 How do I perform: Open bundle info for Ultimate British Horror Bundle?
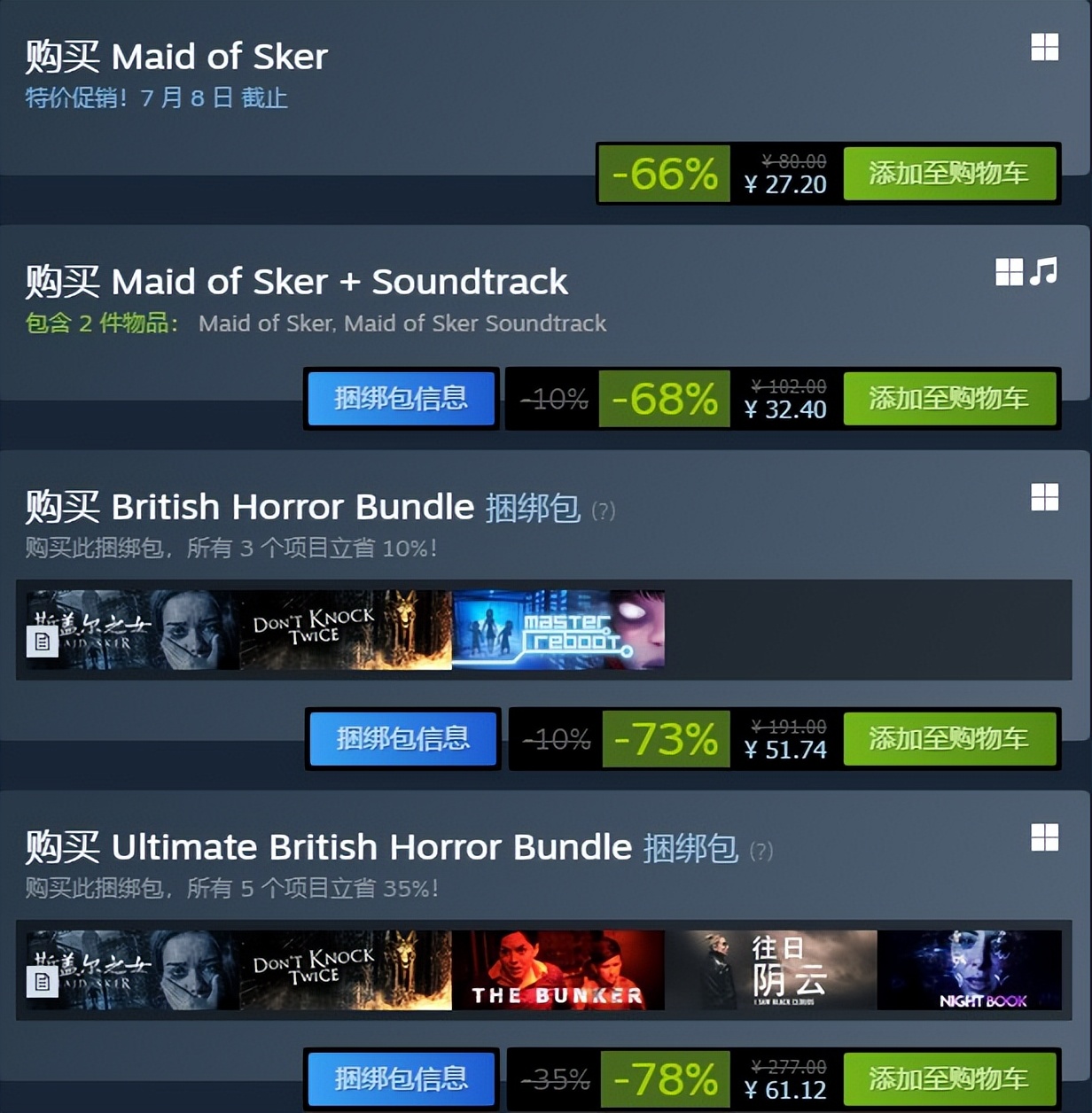click(x=402, y=1079)
